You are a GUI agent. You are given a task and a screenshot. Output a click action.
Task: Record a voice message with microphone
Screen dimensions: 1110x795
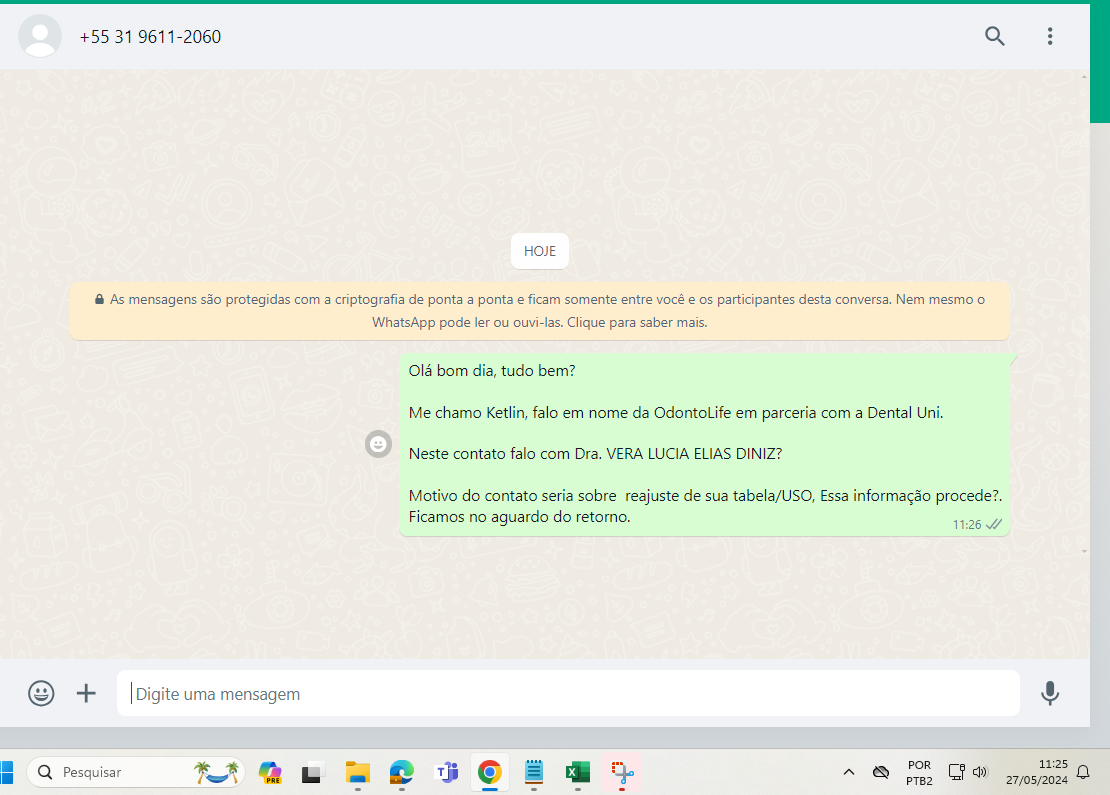pyautogui.click(x=1049, y=693)
